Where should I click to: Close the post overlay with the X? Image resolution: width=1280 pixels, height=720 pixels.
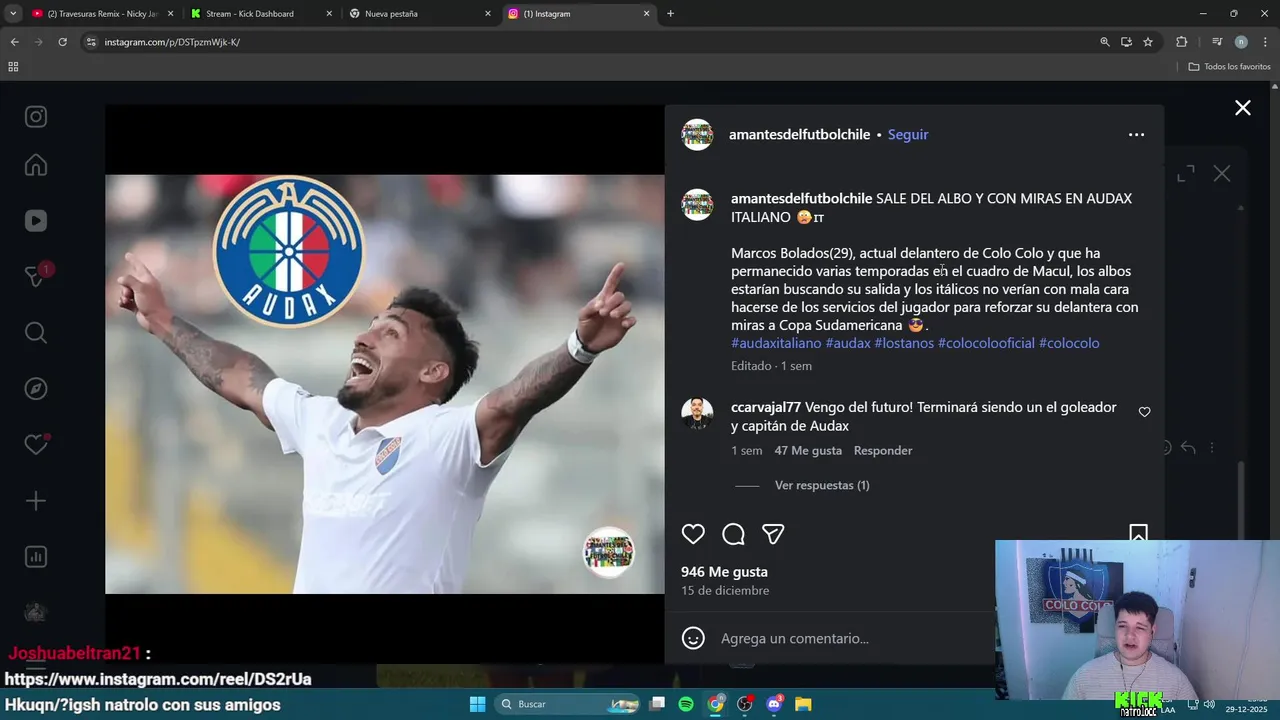click(x=1242, y=108)
